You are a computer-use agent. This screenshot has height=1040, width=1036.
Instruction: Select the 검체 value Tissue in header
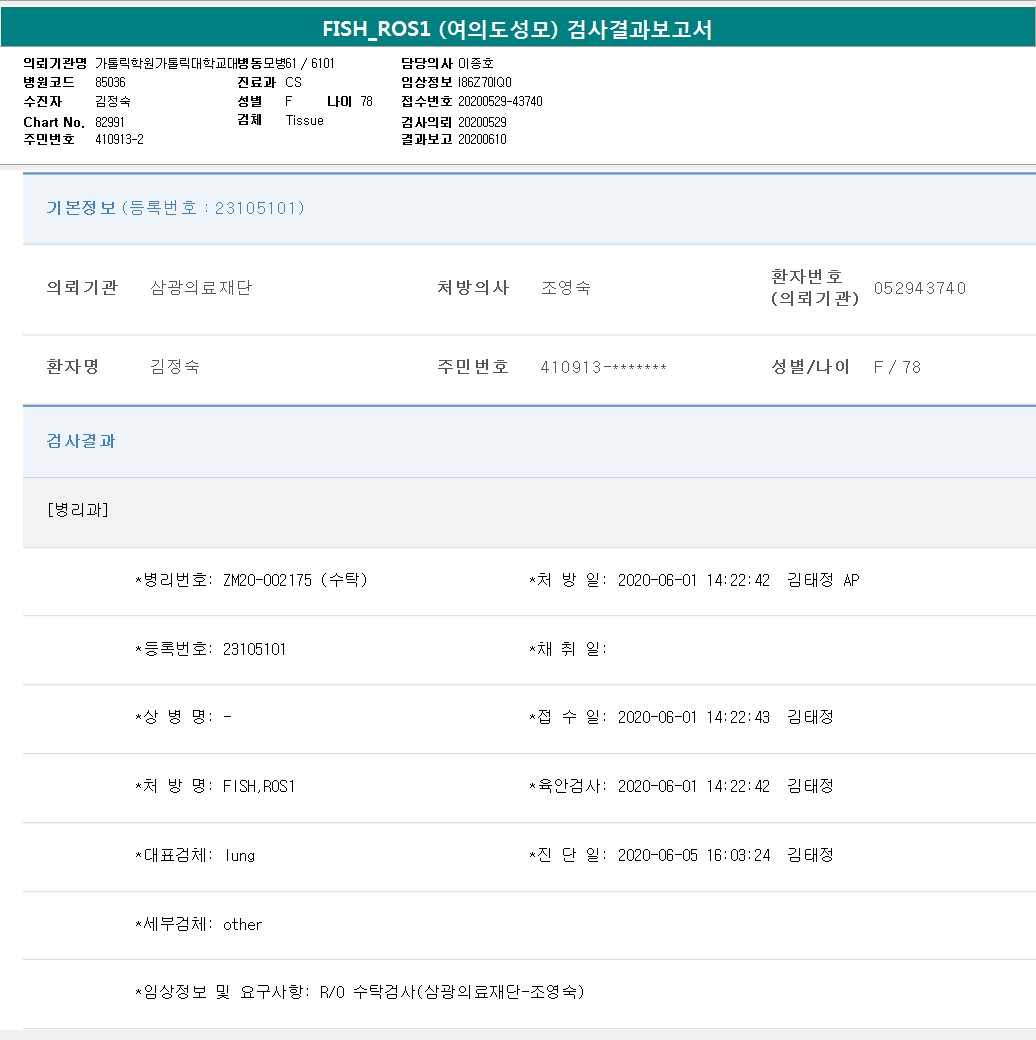coord(304,120)
